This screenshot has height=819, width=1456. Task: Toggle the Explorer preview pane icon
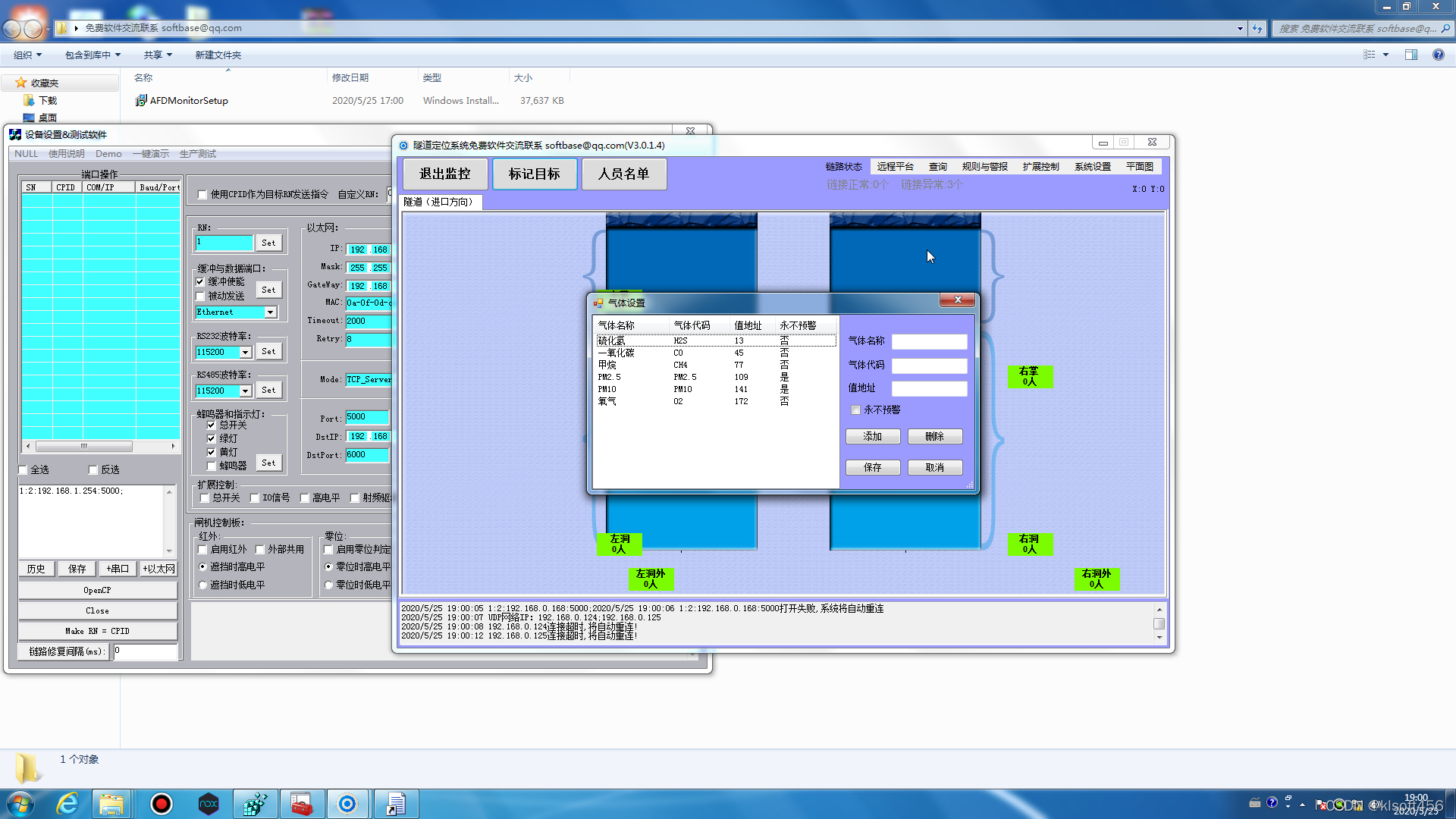click(1410, 55)
